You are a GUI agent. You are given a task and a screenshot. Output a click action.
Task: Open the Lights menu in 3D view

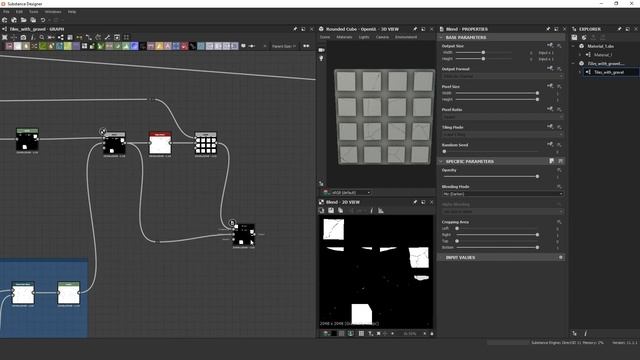(364, 37)
